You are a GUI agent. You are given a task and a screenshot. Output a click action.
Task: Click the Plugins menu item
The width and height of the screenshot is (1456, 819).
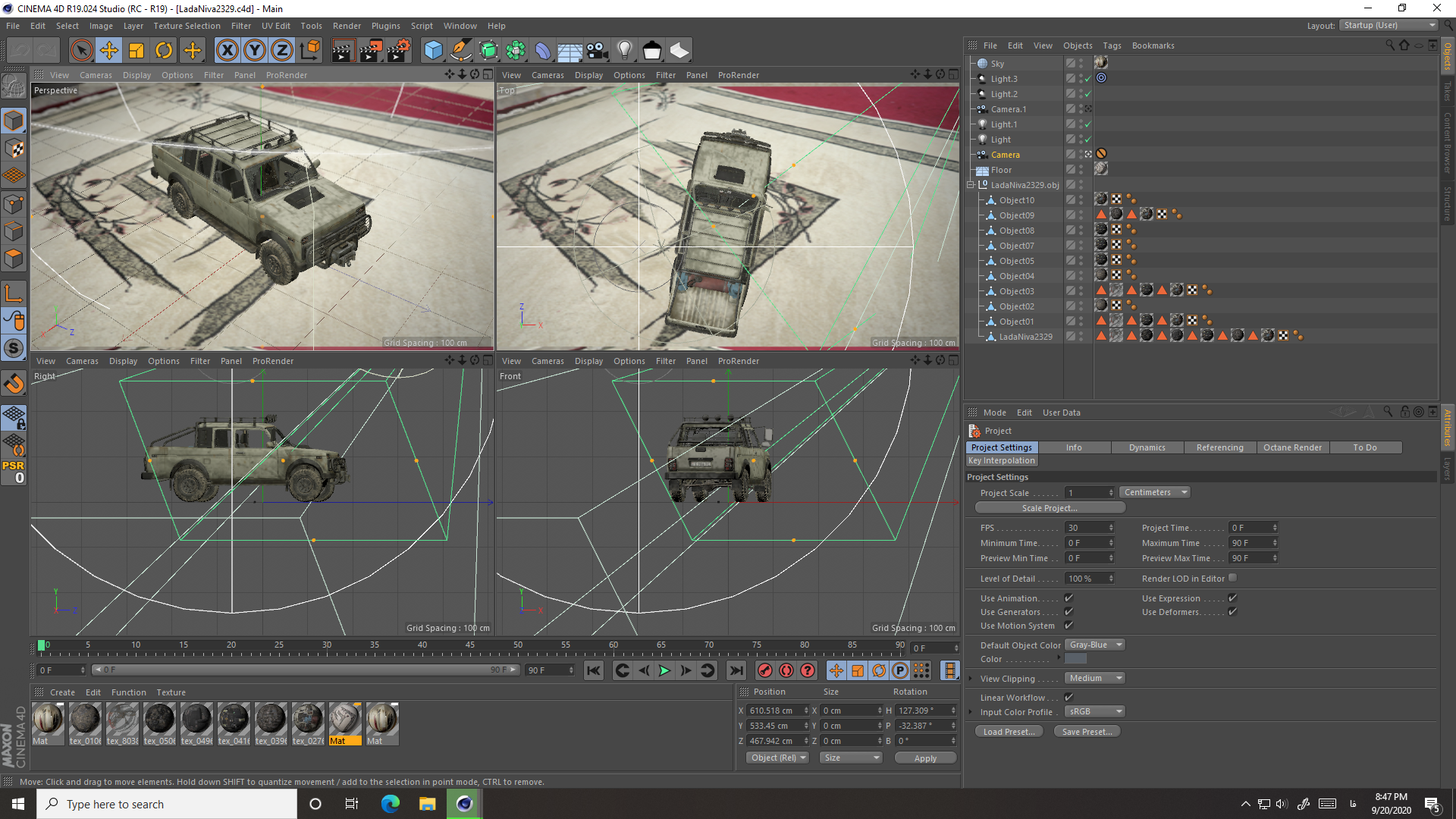(x=385, y=25)
